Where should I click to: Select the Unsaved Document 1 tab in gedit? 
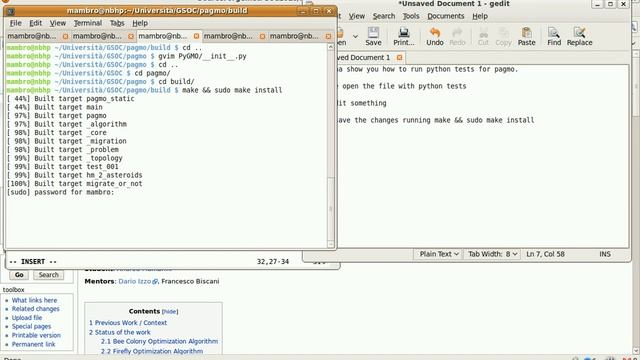point(363,58)
